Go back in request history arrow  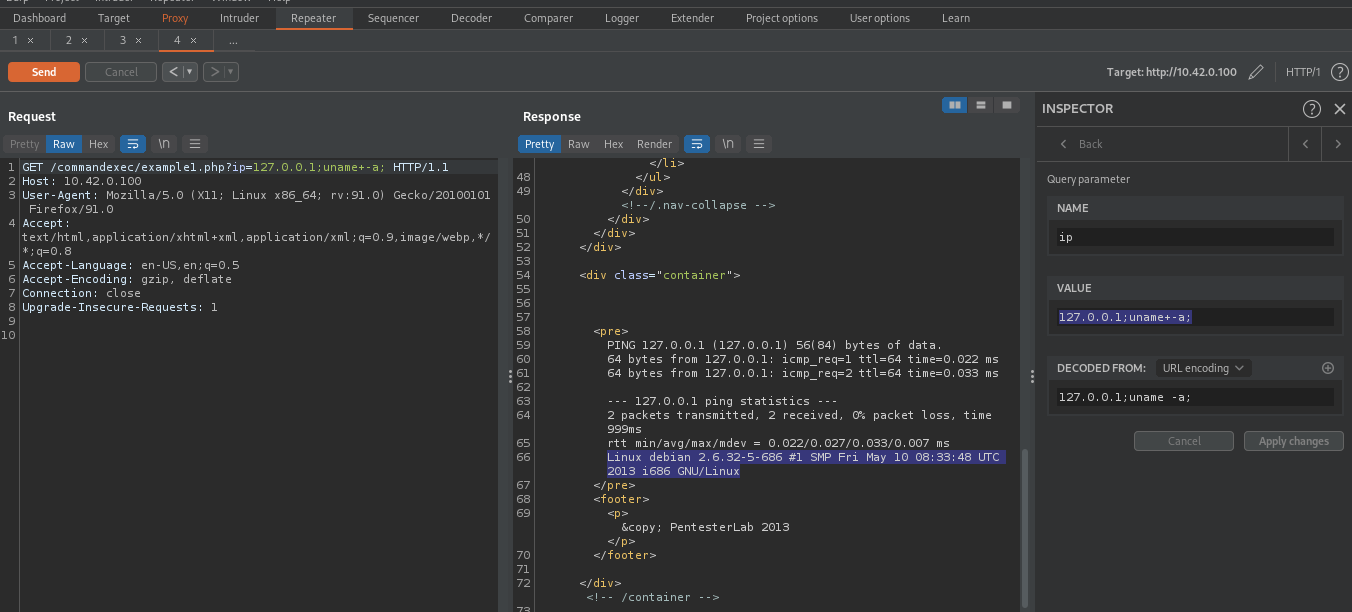coord(173,72)
